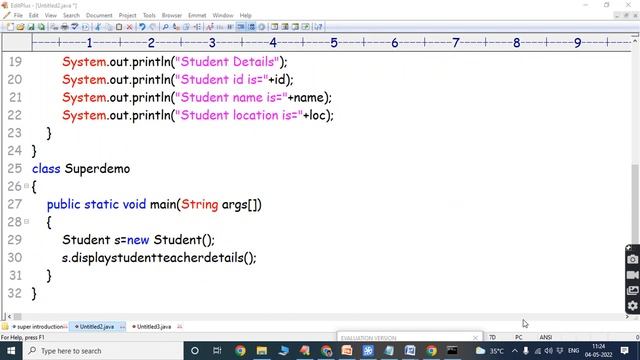Click the video record icon in recorder panel
Viewport: 640px width, 360px height.
point(632,275)
